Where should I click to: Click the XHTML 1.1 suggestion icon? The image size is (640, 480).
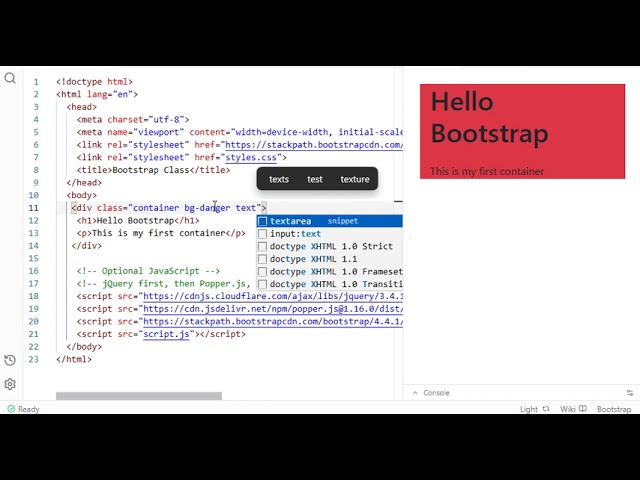click(262, 259)
